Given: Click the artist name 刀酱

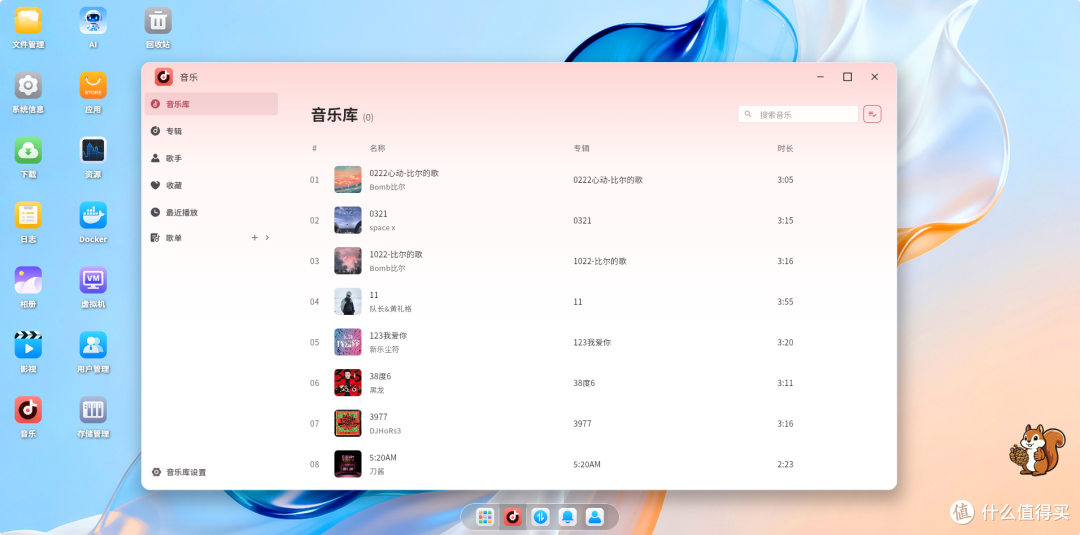Looking at the screenshot, I should click(377, 472).
